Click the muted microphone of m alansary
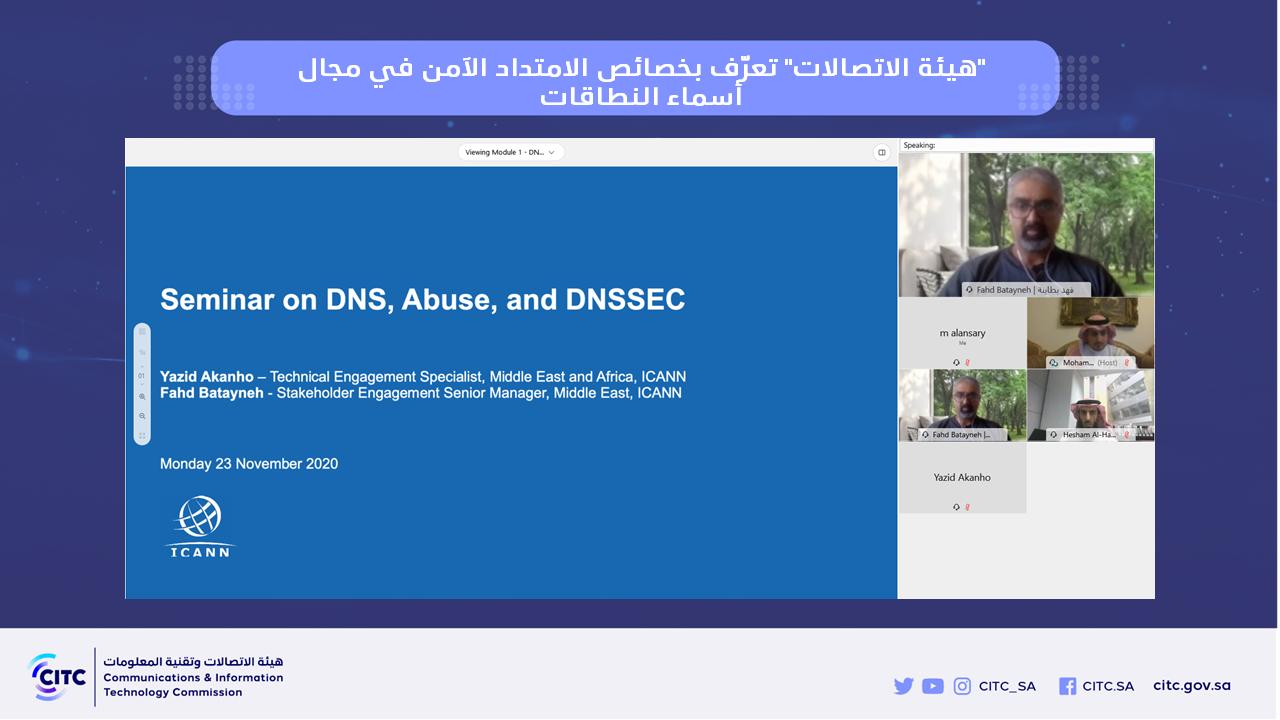 (x=967, y=362)
